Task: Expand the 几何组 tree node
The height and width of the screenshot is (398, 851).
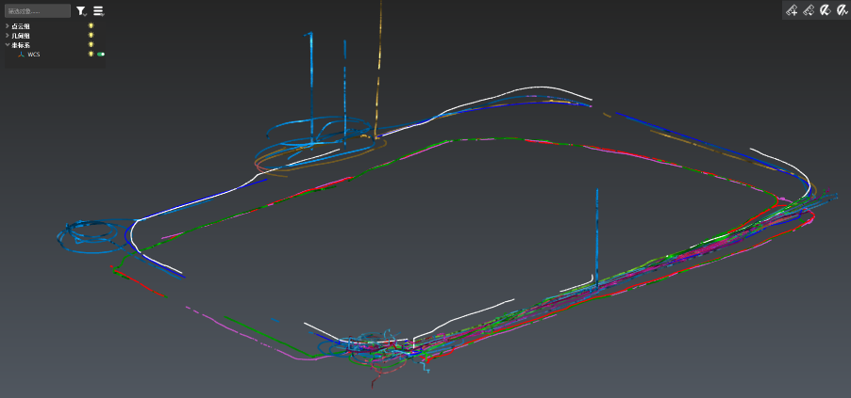Action: 7,35
